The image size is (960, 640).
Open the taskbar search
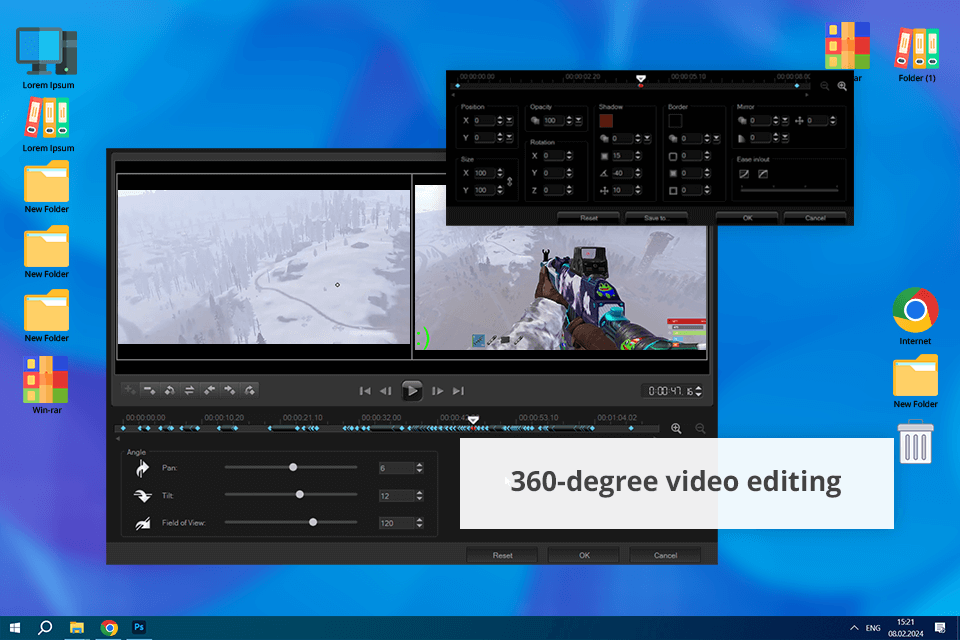(x=45, y=628)
